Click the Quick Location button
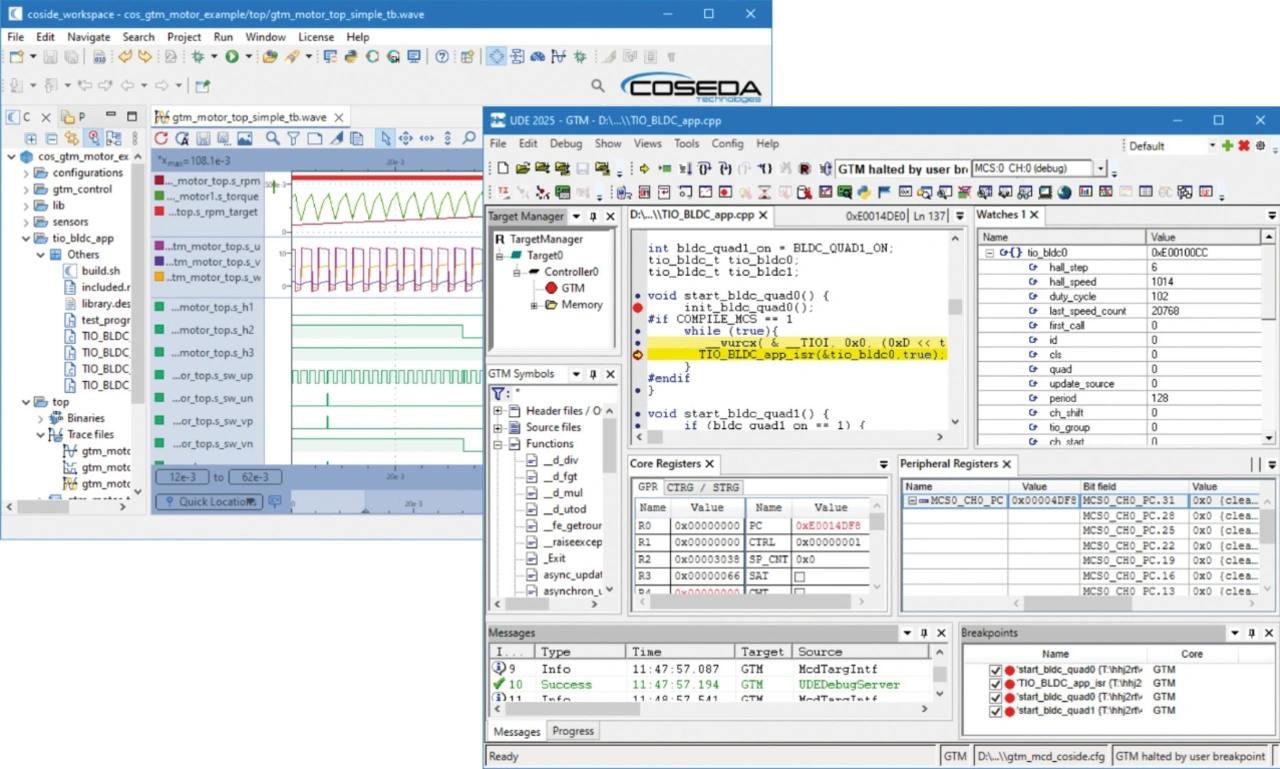 [209, 502]
